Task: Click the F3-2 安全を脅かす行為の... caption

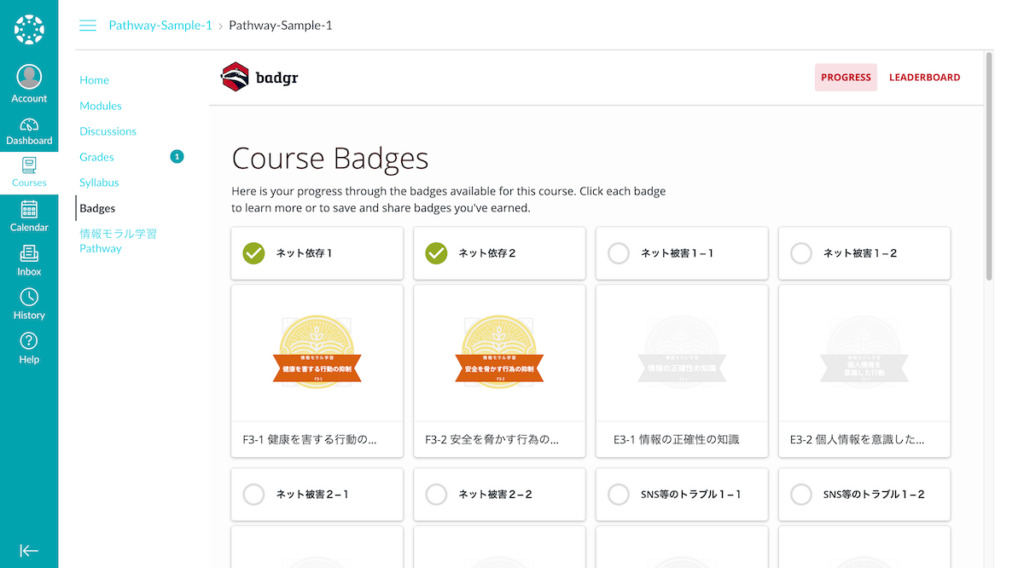Action: 492,439
